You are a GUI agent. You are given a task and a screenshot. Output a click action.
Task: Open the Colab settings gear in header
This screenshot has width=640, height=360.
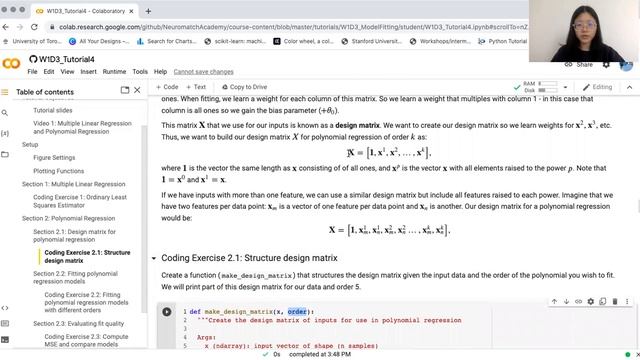606,64
